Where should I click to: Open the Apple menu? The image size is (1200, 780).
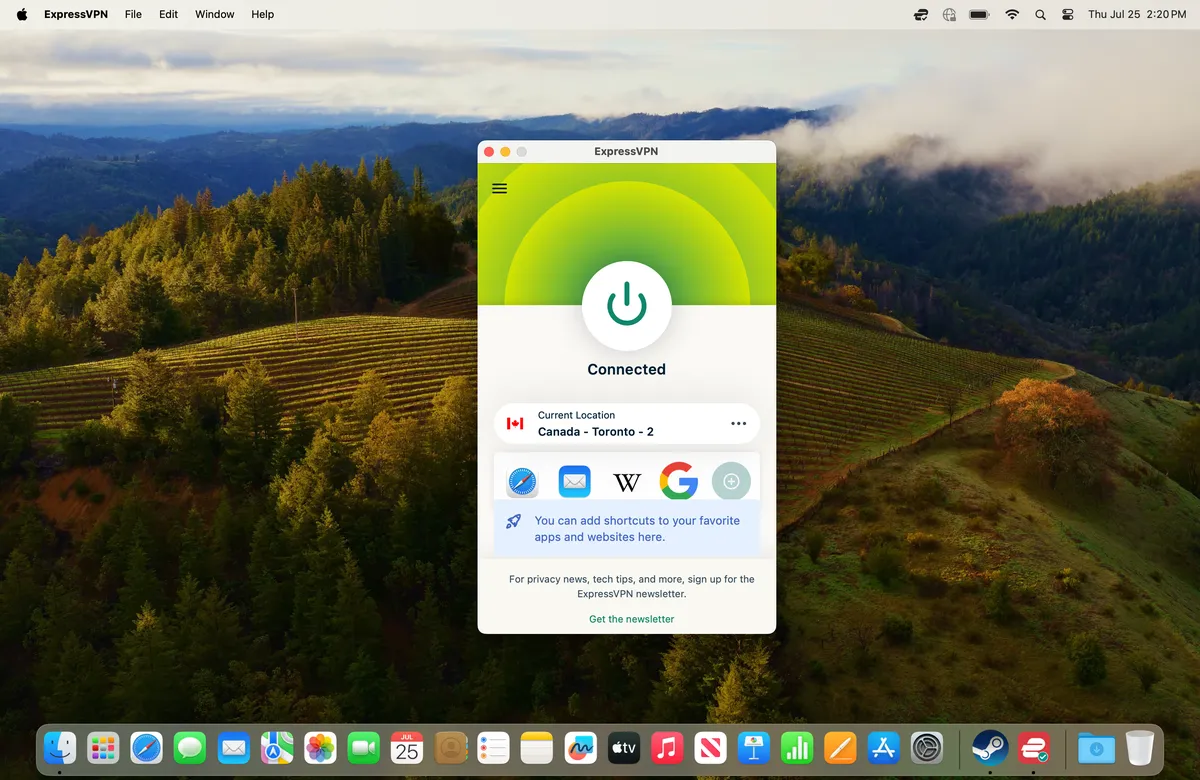click(22, 14)
